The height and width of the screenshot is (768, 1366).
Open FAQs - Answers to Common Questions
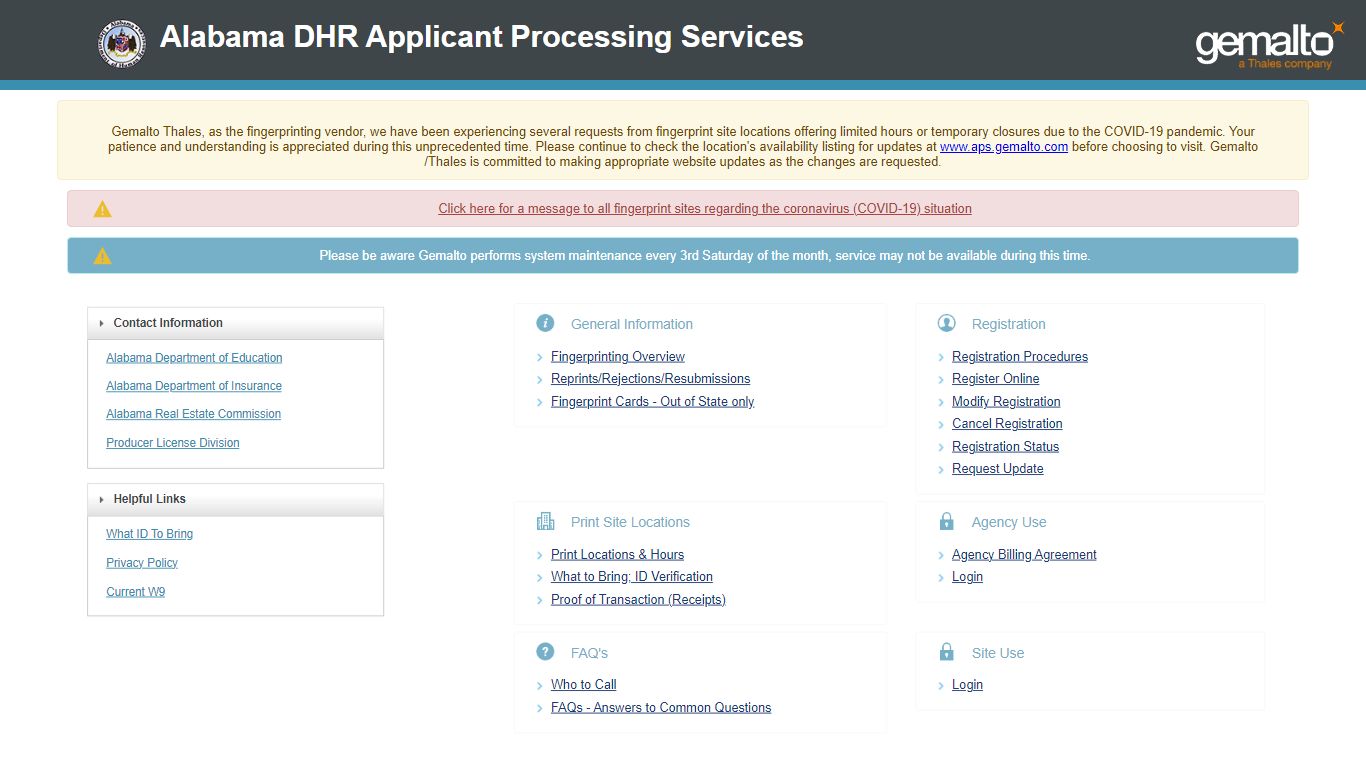pyautogui.click(x=661, y=708)
